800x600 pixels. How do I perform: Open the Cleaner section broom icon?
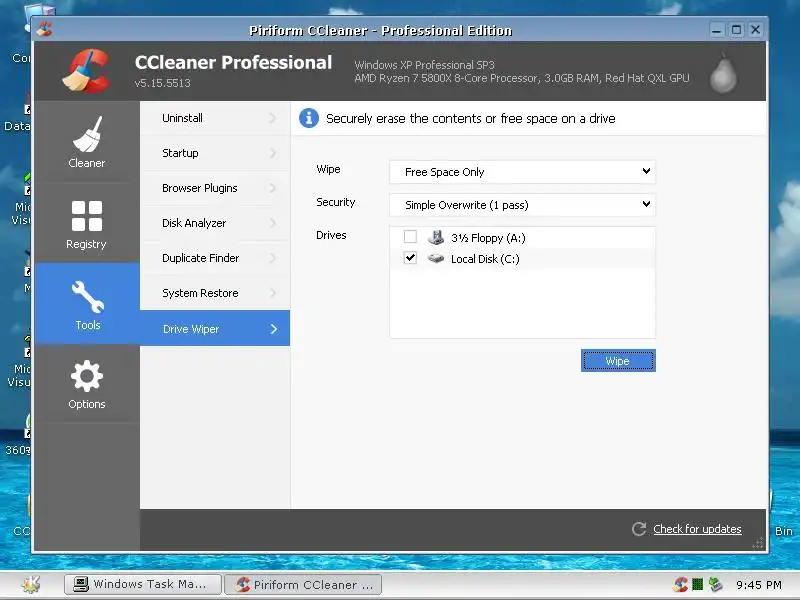coord(87,134)
